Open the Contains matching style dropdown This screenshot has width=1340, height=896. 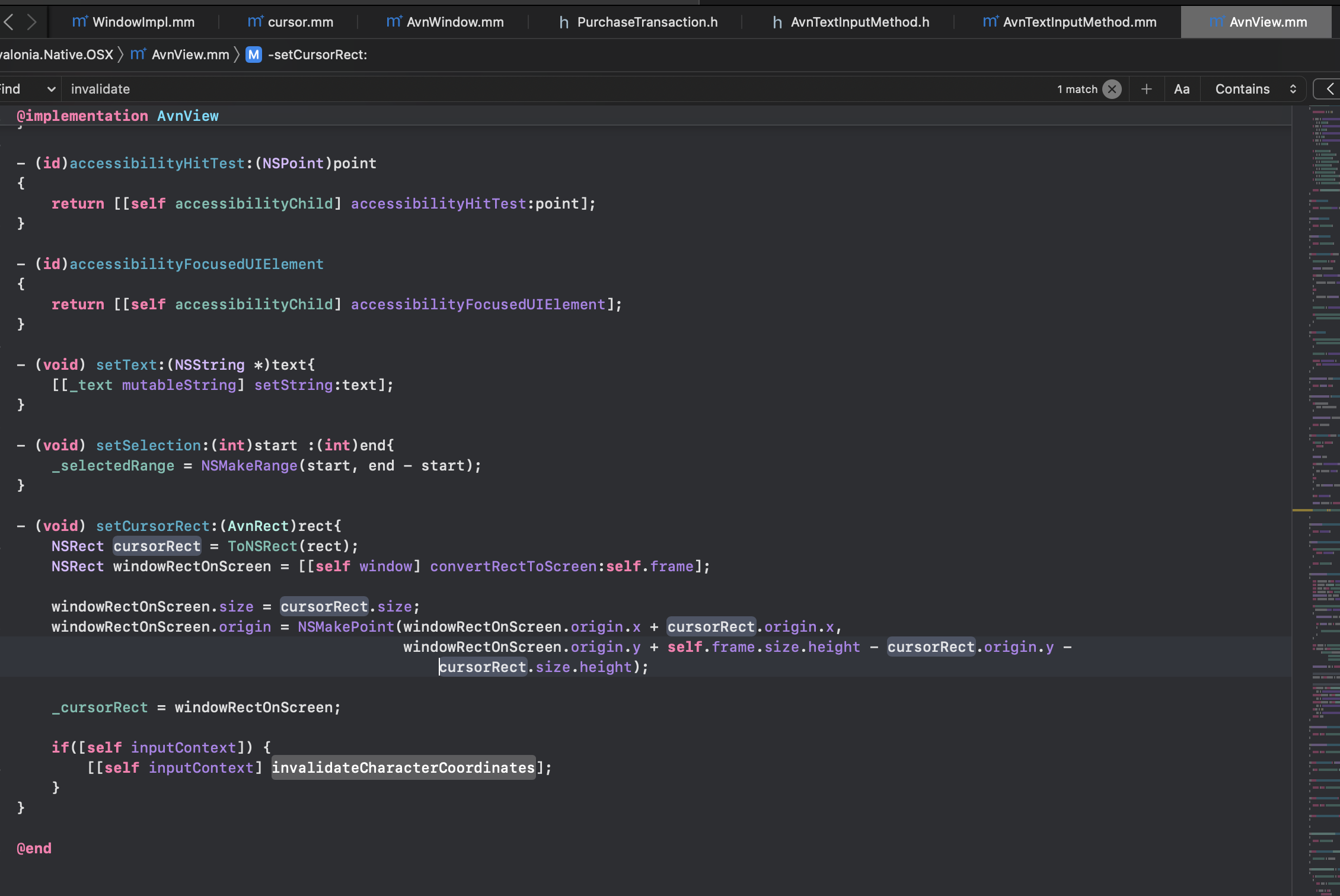tap(1253, 89)
